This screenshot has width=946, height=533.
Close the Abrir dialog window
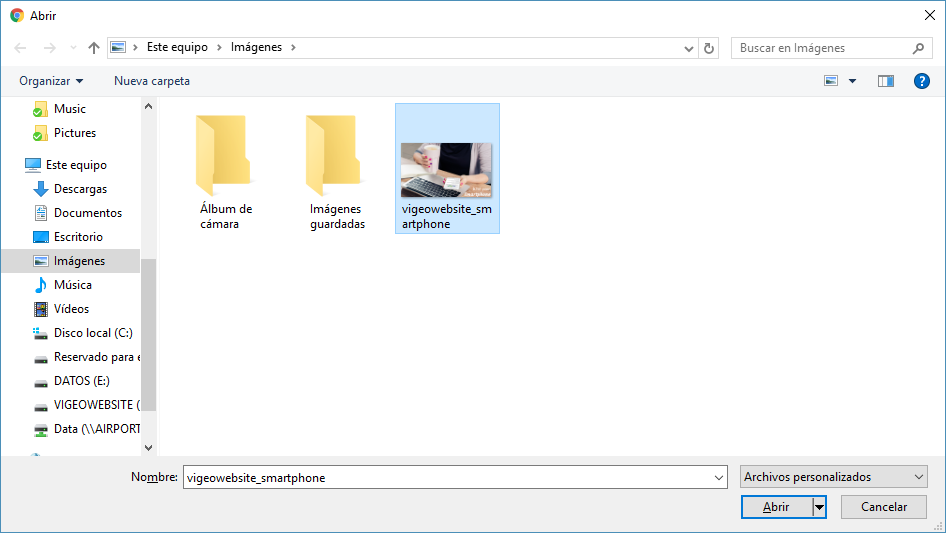coord(930,15)
